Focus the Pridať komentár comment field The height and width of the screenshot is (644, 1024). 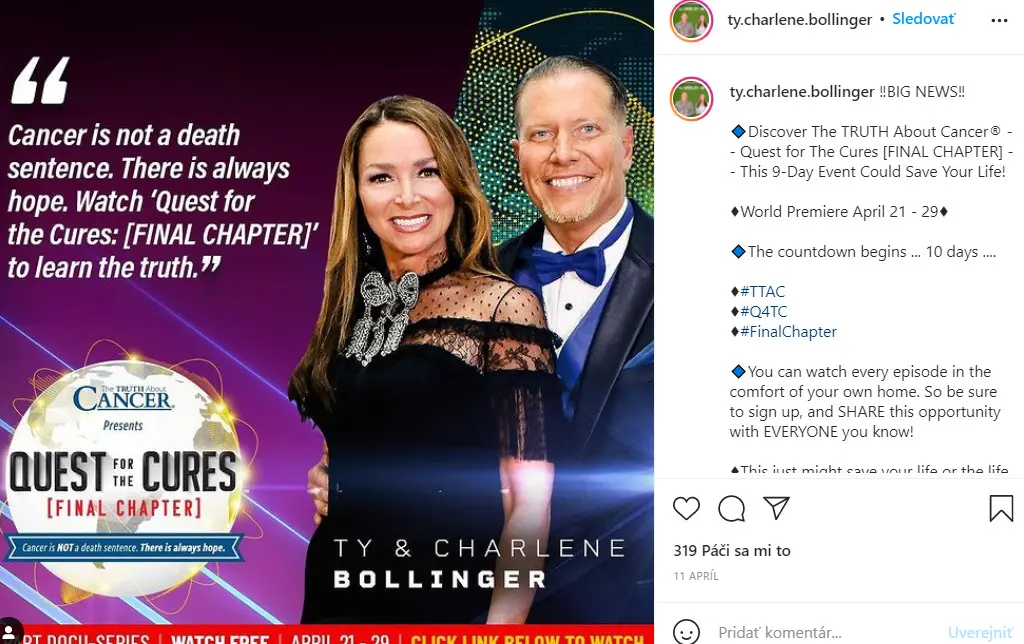(x=827, y=632)
